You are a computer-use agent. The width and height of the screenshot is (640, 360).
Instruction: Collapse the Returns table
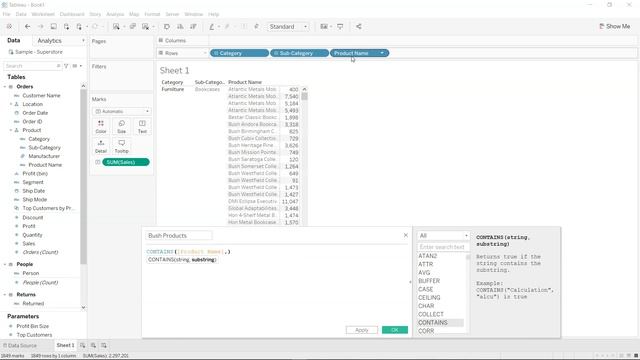[5, 294]
